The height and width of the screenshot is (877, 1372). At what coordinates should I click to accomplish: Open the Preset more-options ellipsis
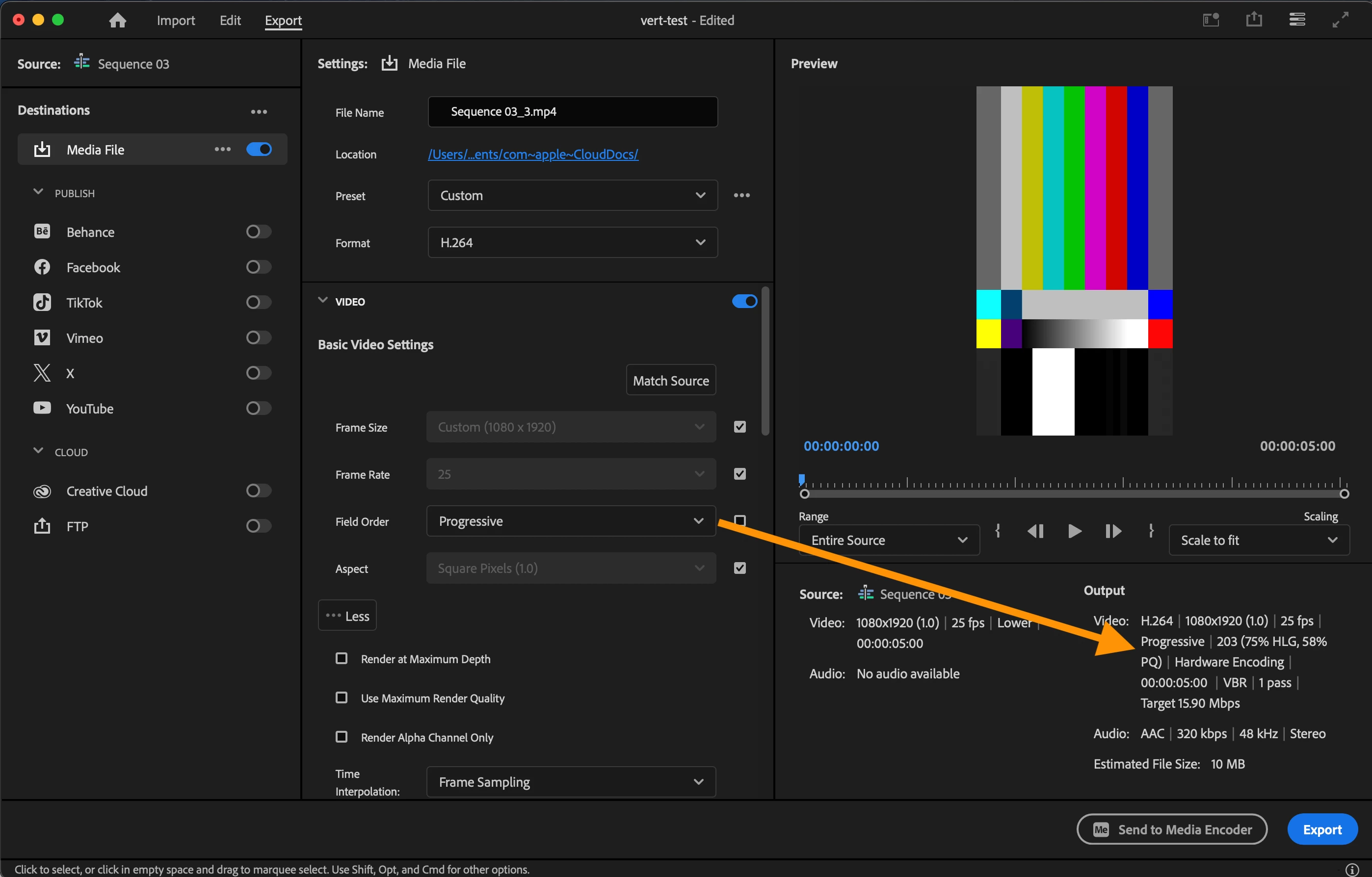(741, 195)
